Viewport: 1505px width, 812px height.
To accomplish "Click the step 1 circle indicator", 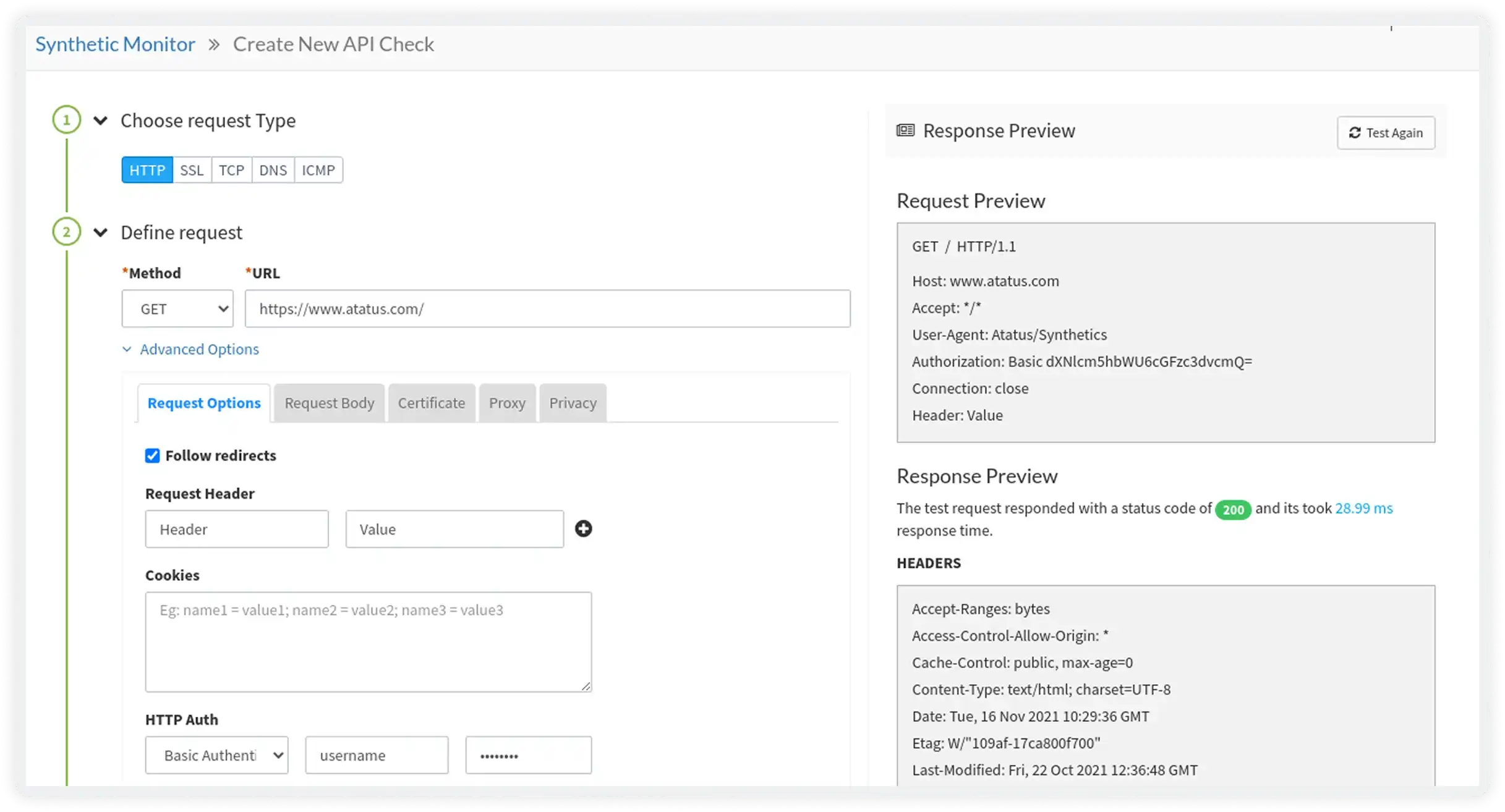I will 67,120.
